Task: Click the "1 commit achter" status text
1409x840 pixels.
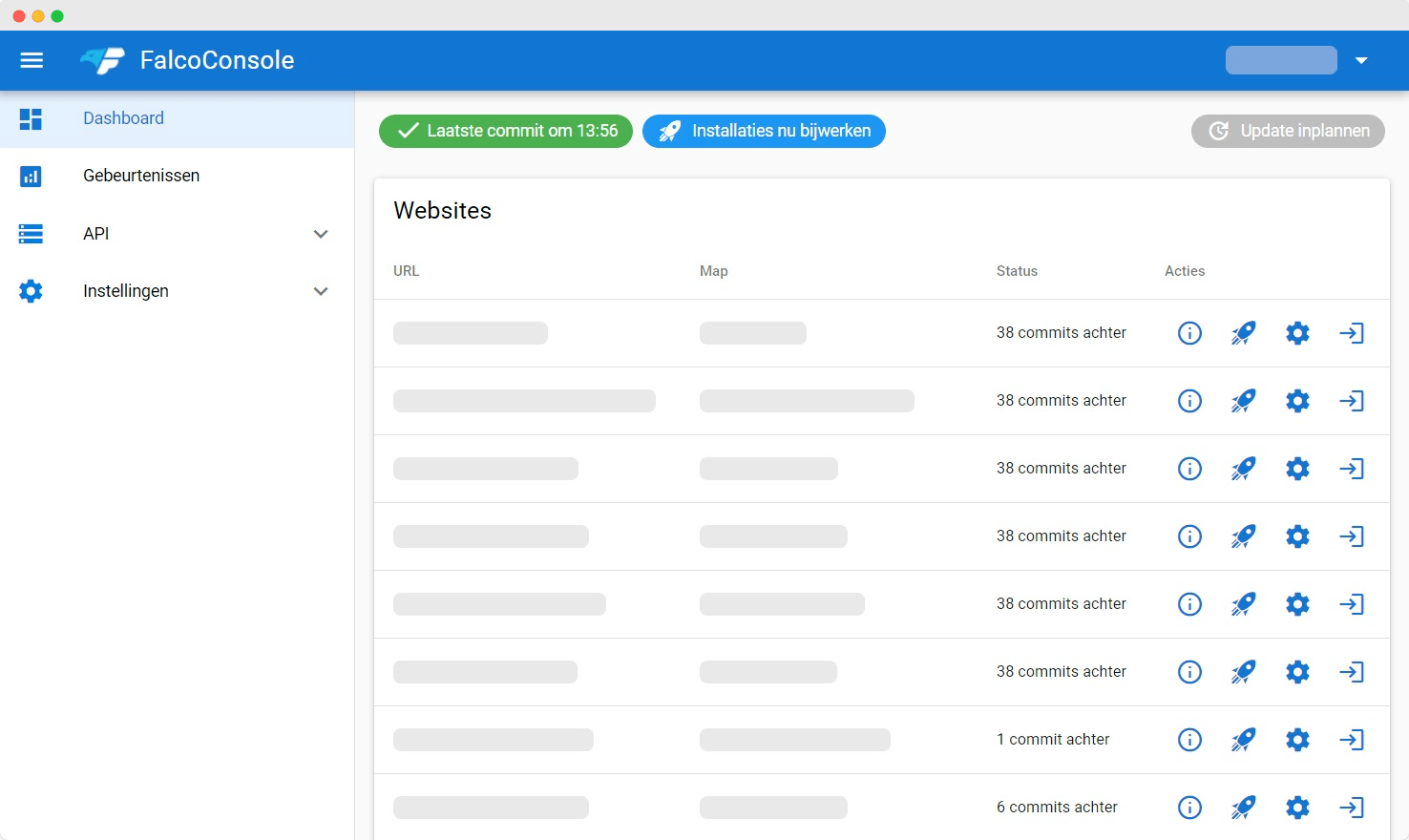Action: 1053,740
